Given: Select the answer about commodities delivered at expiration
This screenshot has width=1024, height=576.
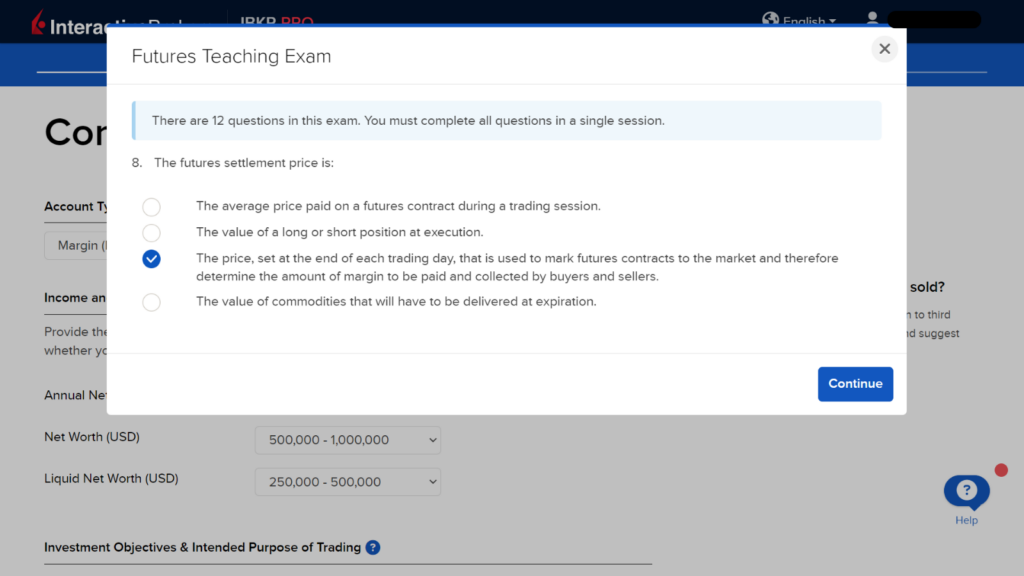Looking at the screenshot, I should click(151, 301).
